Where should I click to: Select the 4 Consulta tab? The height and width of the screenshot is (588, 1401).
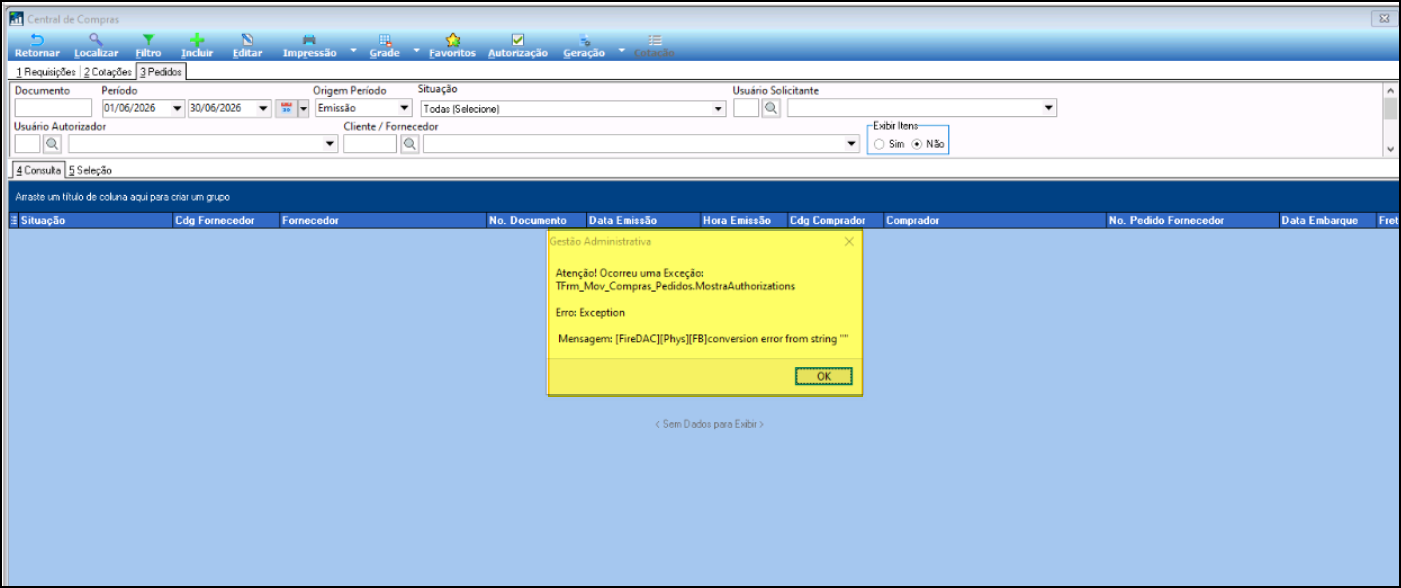[38, 170]
